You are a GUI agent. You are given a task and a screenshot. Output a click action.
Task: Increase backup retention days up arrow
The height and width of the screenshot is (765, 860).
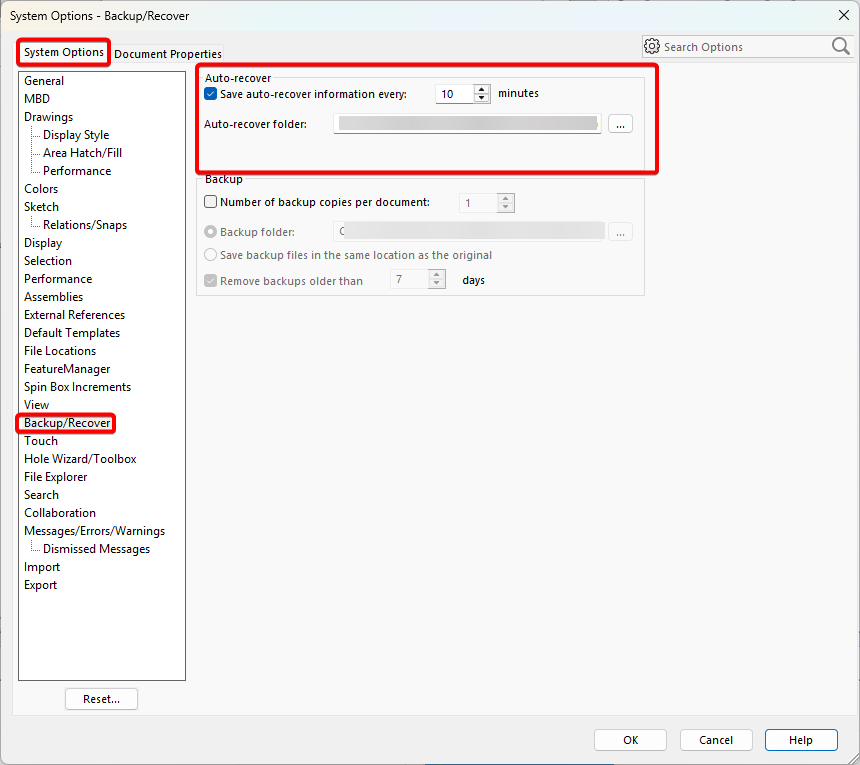pos(437,275)
